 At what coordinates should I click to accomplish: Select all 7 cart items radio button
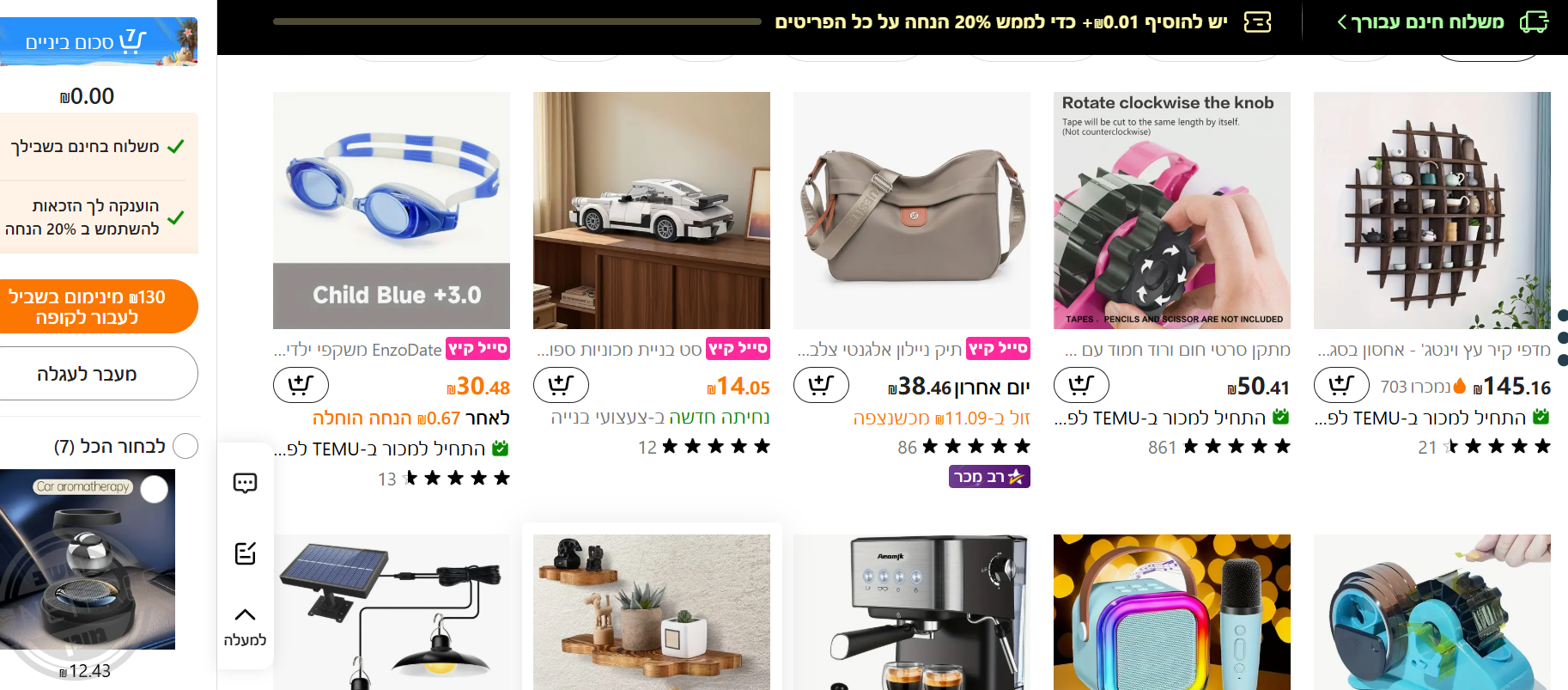coord(185,446)
